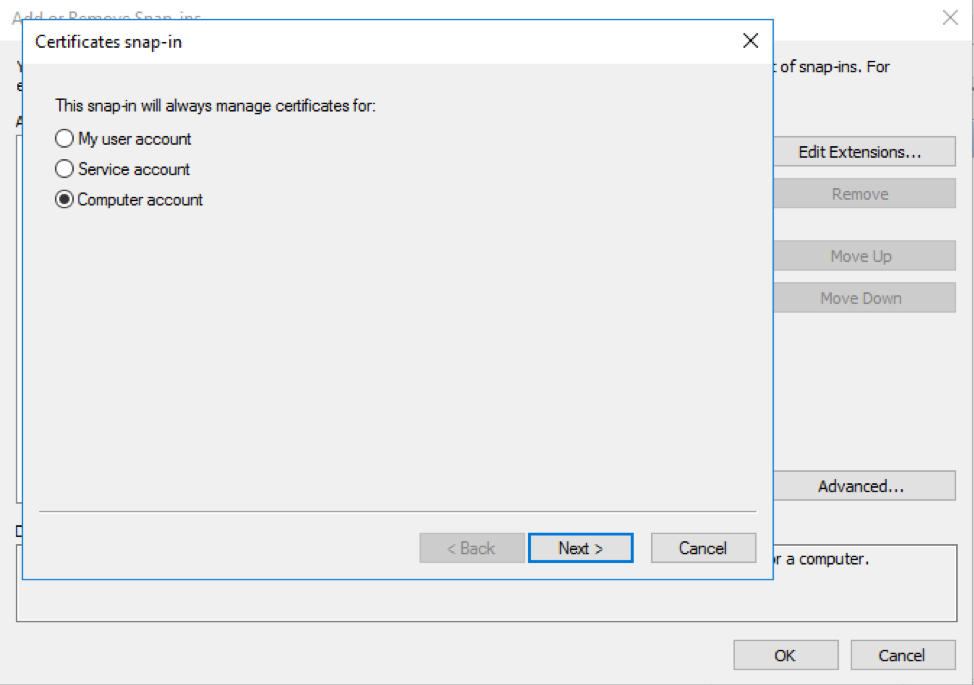Click the "< Back" button
Viewport: 974px width, 685px height.
pyautogui.click(x=471, y=547)
